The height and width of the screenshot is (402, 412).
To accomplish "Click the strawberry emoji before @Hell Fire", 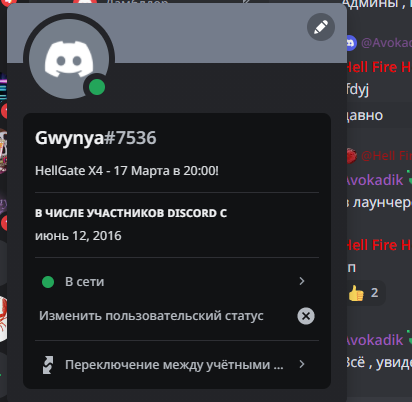I will coord(351,156).
